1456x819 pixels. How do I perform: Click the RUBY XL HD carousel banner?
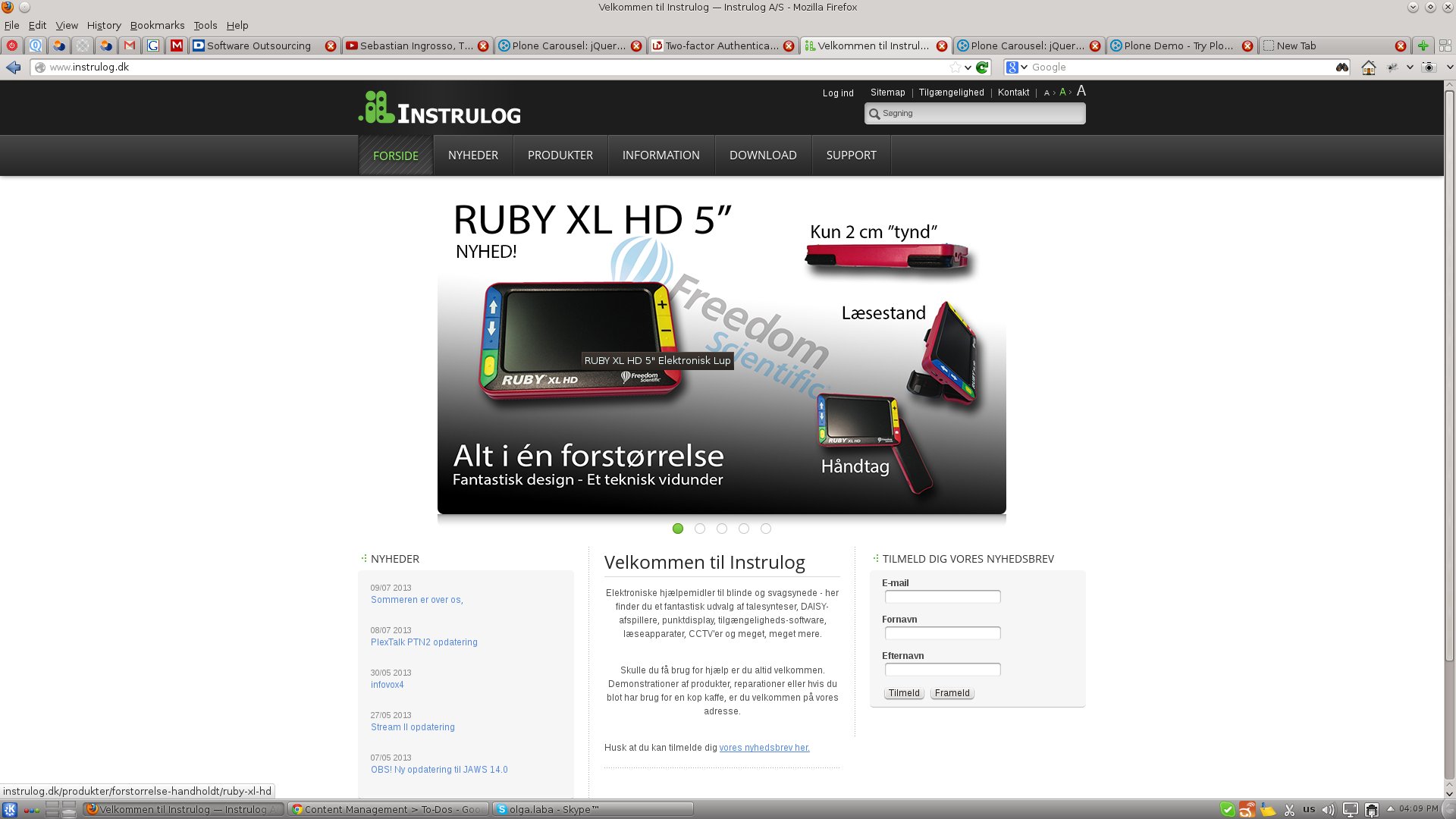tap(722, 353)
